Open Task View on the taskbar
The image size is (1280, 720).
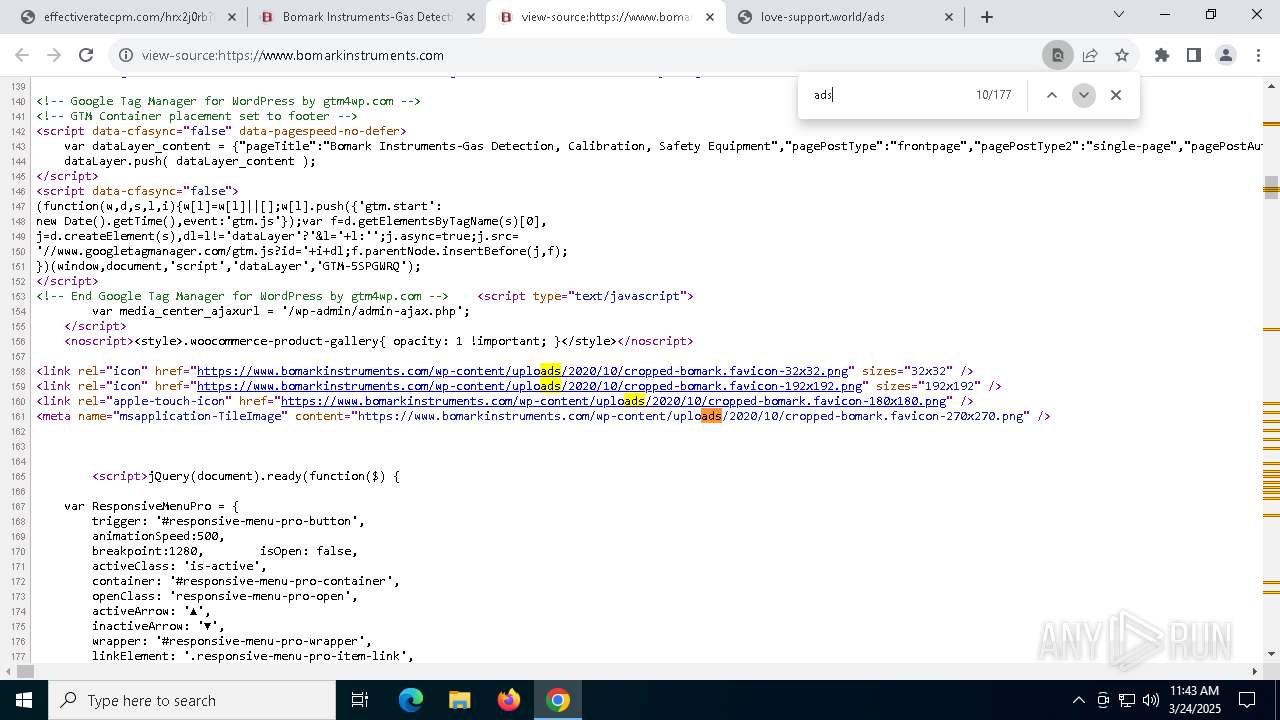click(360, 700)
